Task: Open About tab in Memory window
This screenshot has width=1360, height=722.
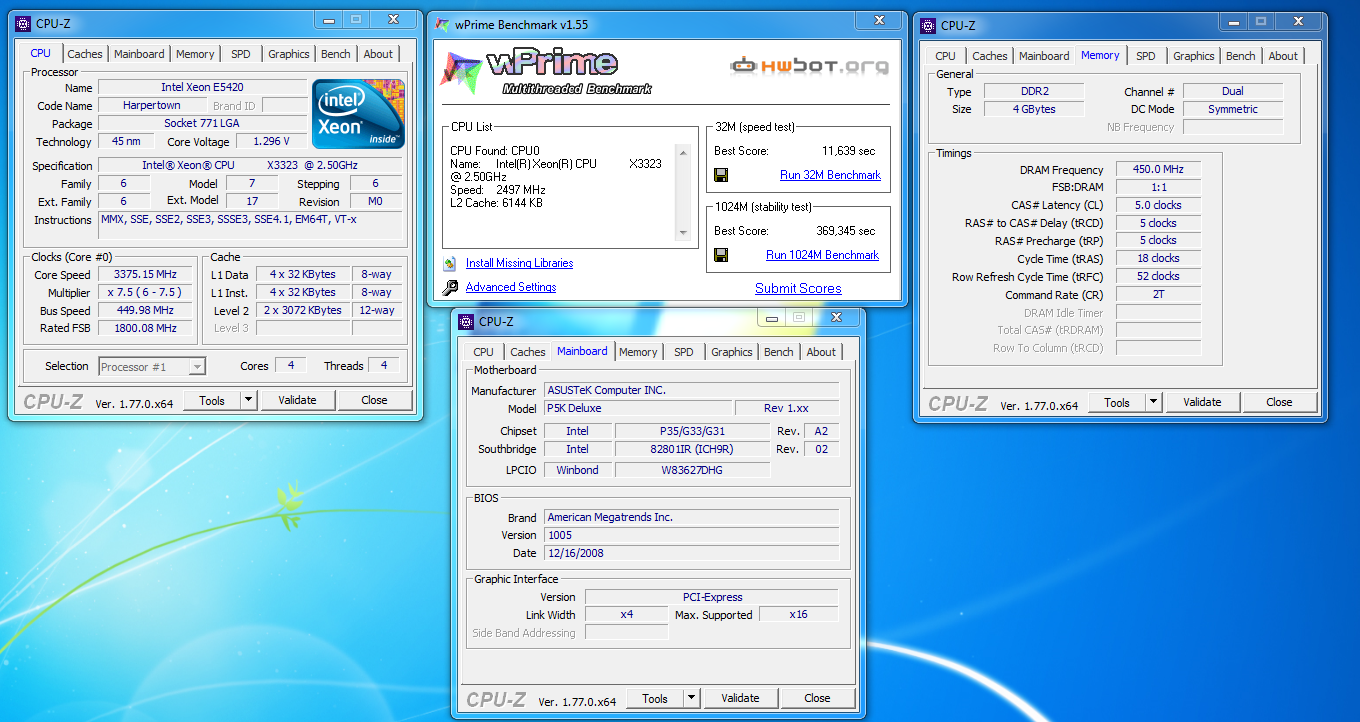Action: pyautogui.click(x=1284, y=56)
